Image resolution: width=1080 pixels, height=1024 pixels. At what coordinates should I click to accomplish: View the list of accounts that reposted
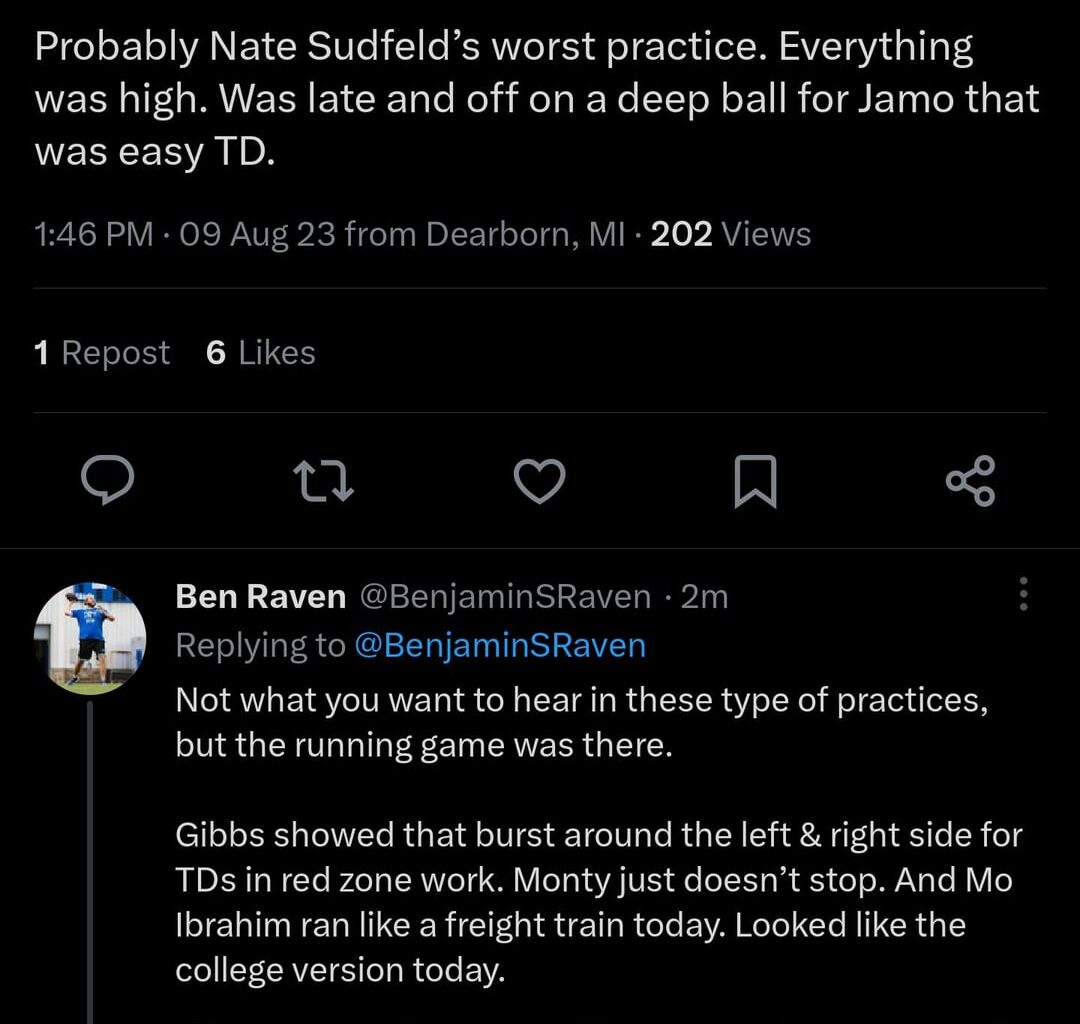coord(101,352)
